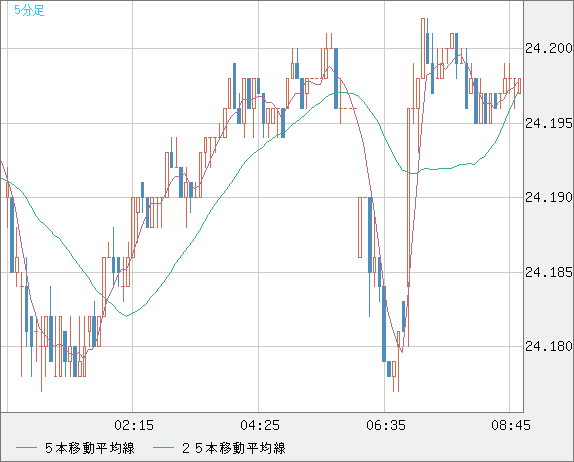Click the green 25-period legend line swatch

[163, 448]
